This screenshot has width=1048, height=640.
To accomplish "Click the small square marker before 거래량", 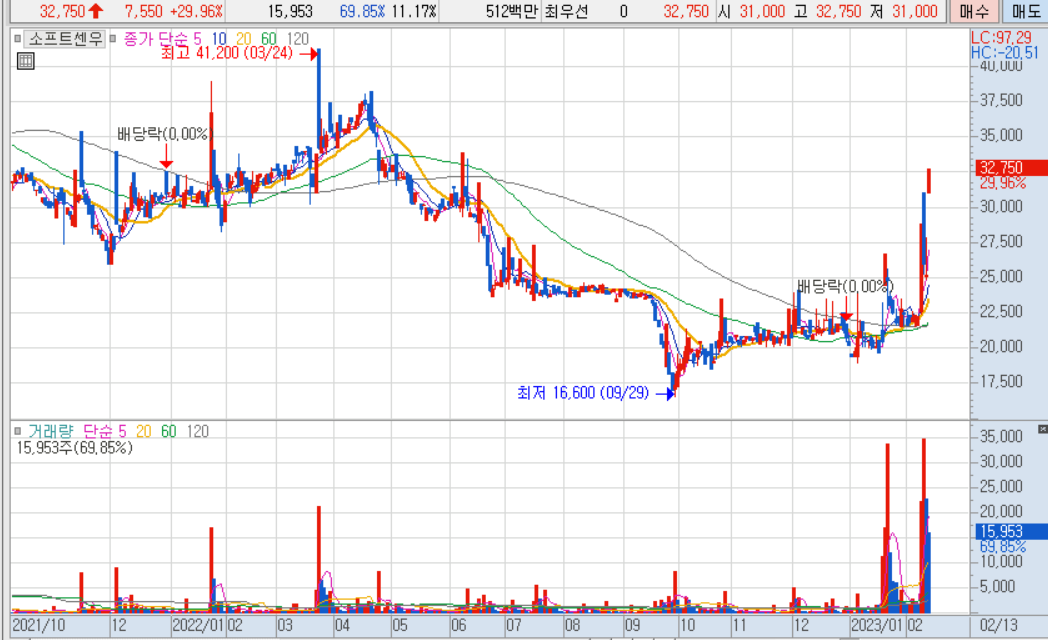I will [x=17, y=432].
